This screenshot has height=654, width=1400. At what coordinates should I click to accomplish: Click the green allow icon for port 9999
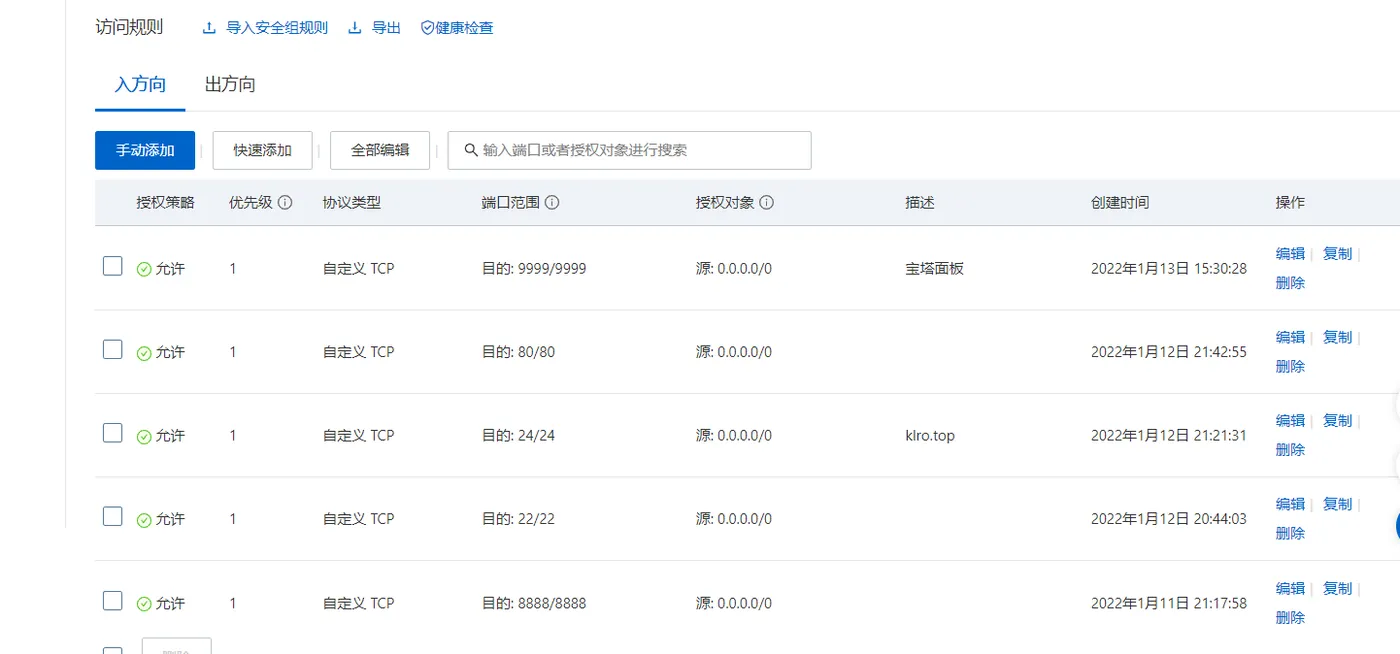[144, 269]
